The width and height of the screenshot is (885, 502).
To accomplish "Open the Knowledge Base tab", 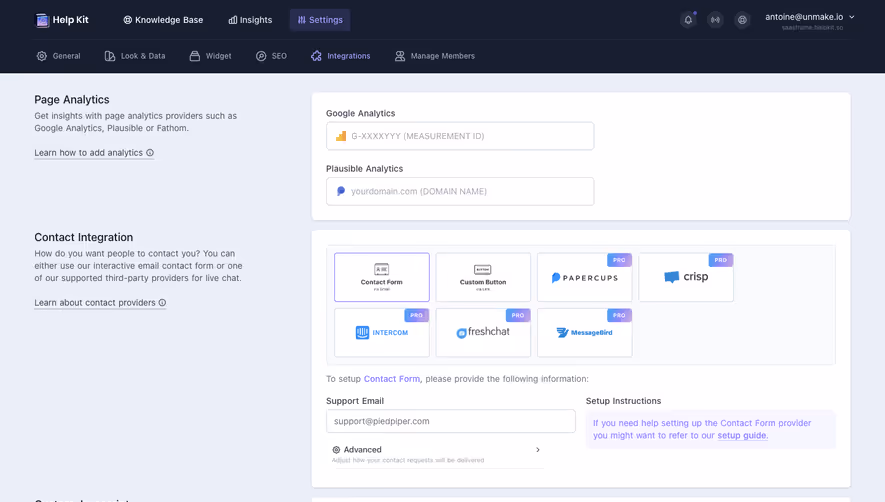I will (163, 20).
